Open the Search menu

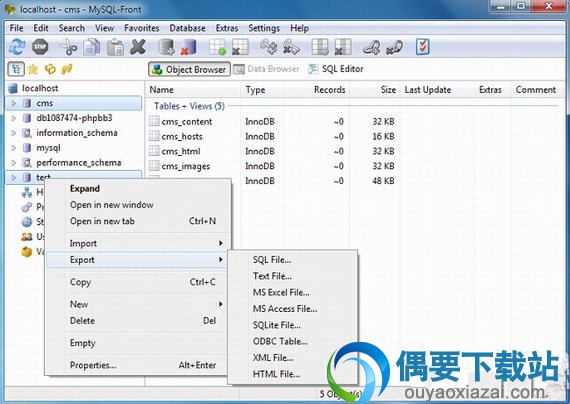pyautogui.click(x=72, y=28)
